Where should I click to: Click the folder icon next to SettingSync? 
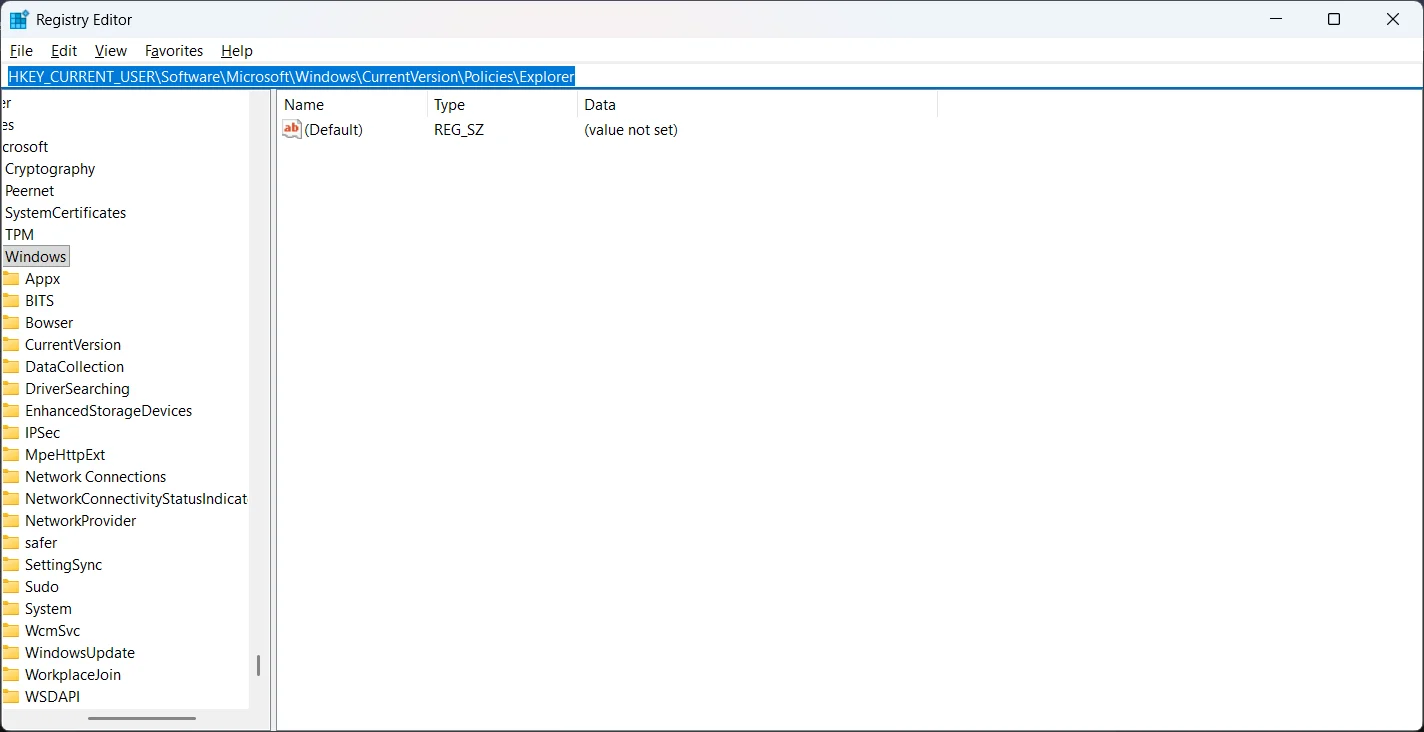[x=11, y=564]
